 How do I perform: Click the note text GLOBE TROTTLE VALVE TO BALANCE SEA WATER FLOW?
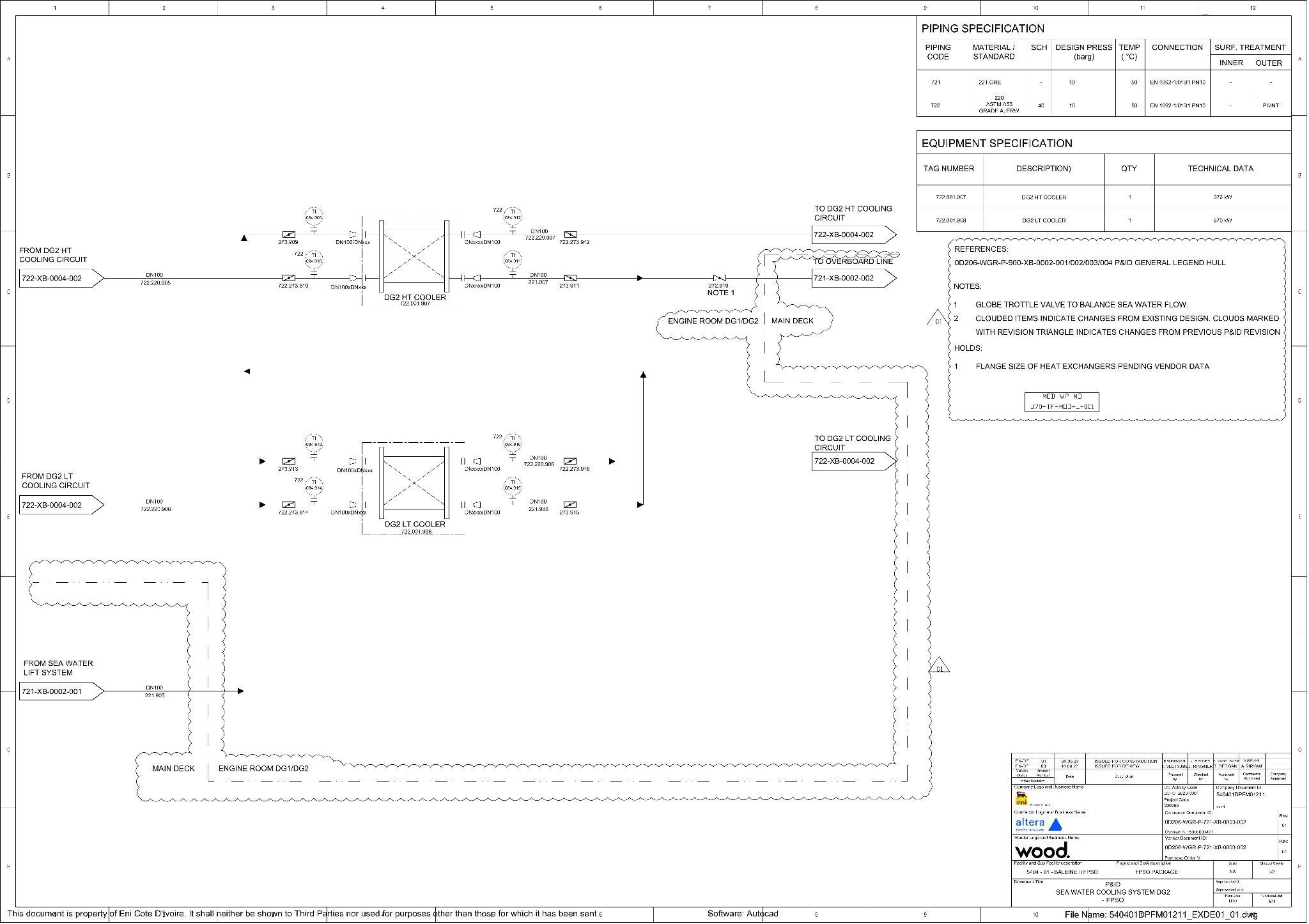[1081, 305]
